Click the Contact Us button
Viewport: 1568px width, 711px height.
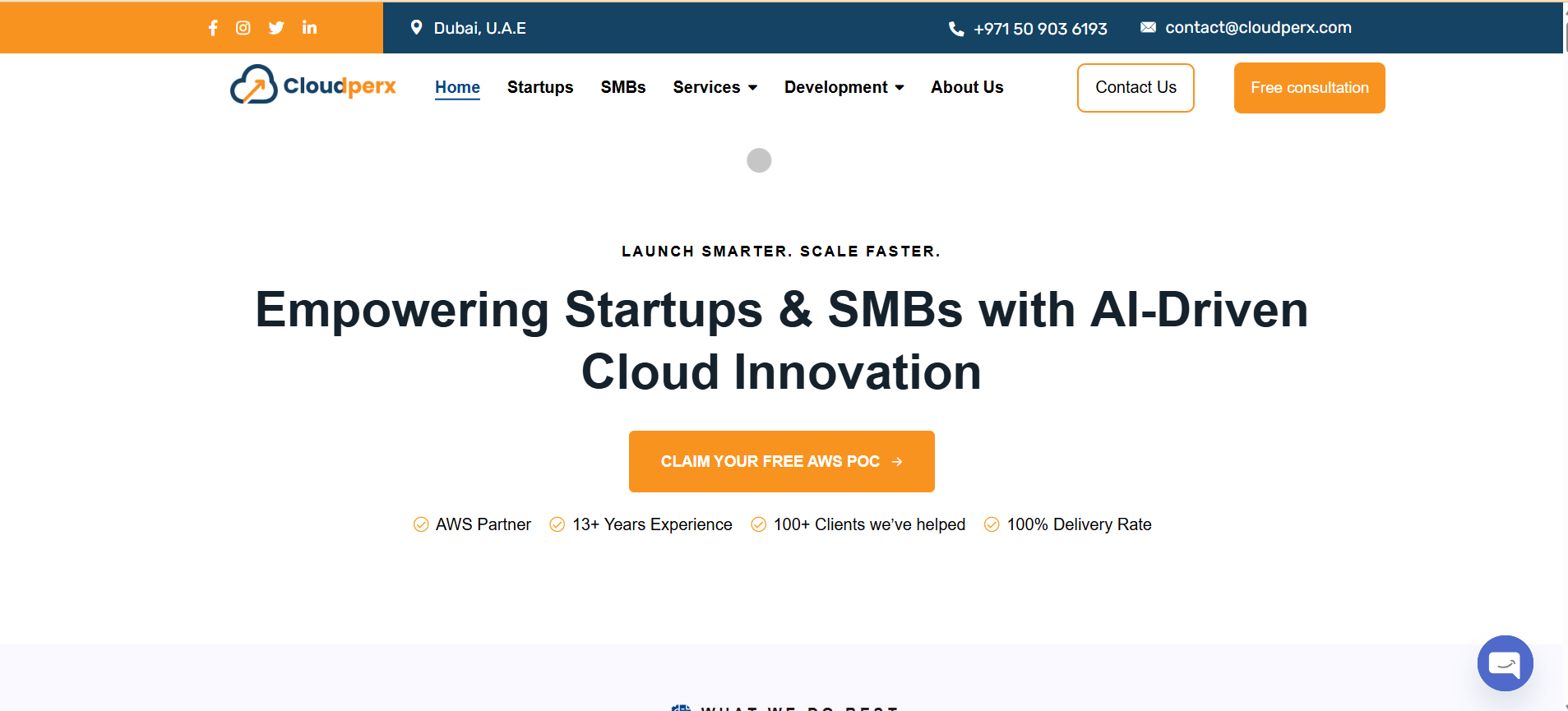[x=1136, y=88]
